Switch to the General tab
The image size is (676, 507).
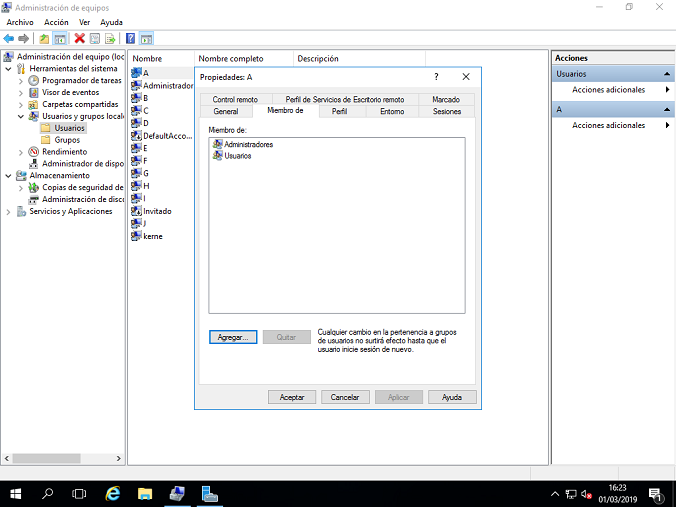tap(226, 111)
